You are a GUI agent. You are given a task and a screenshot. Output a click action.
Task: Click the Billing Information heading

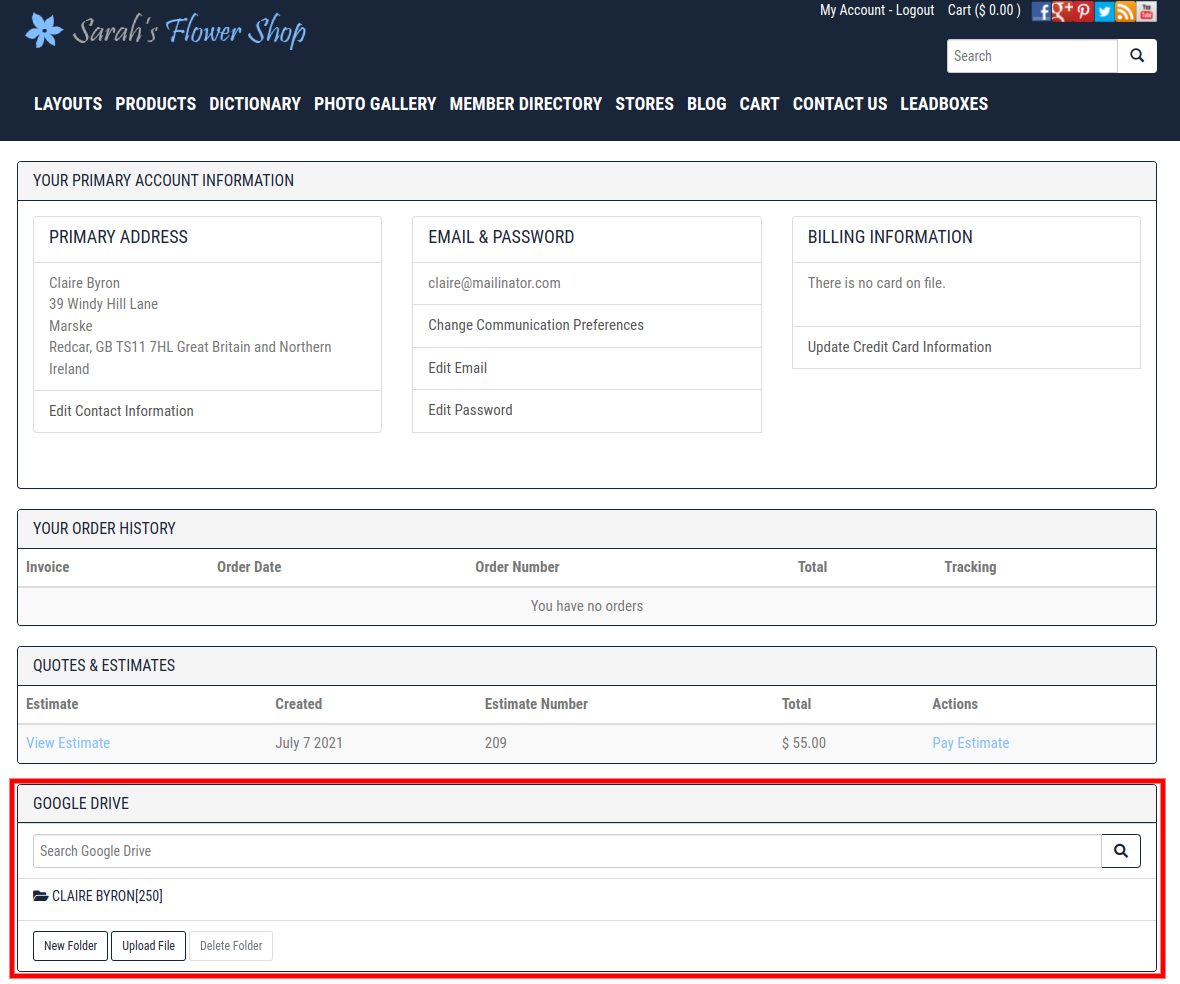pos(890,237)
